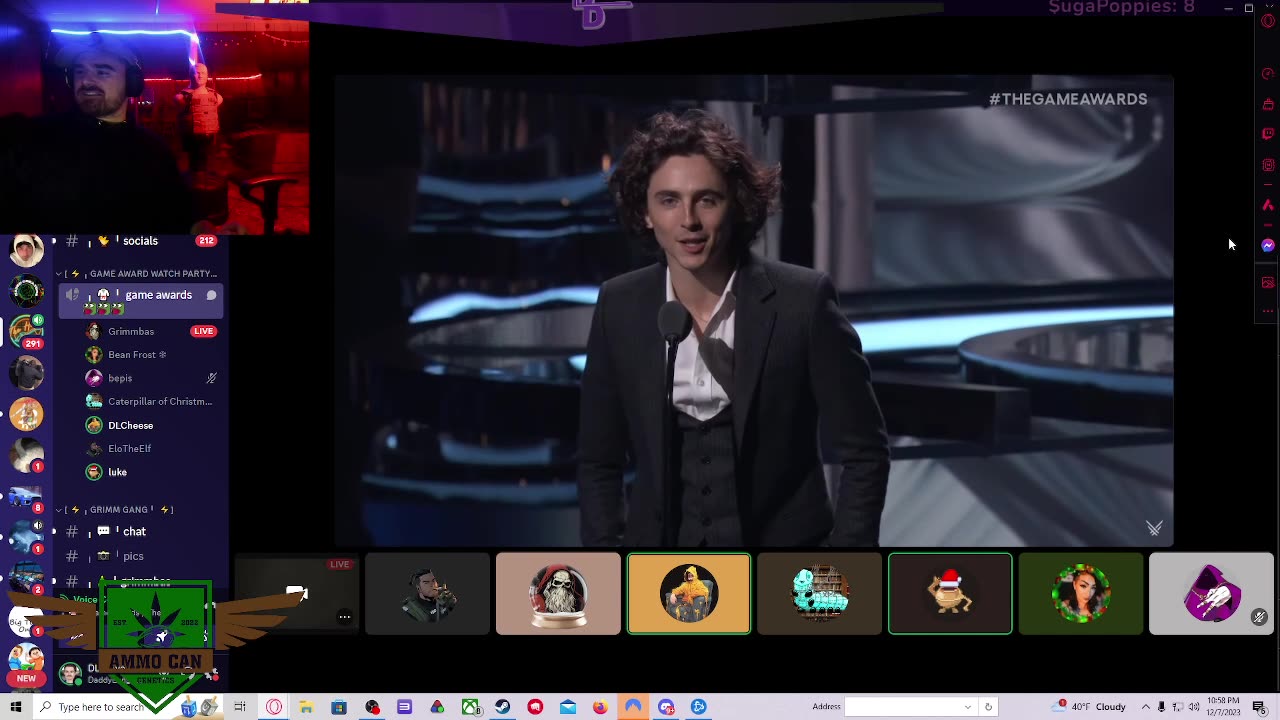Open Twitch icon in Opera sidebar

1268,134
